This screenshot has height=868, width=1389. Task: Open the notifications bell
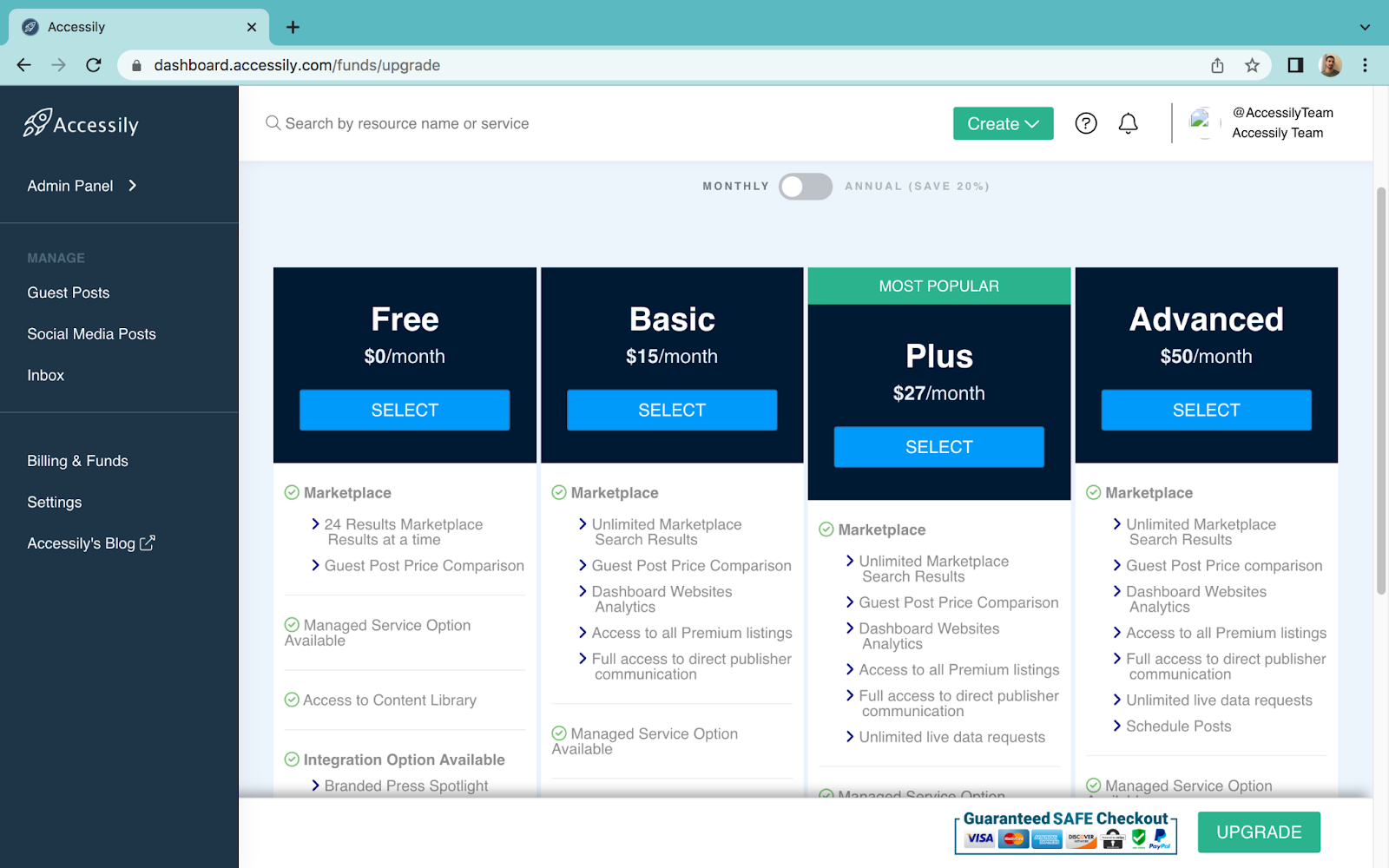pos(1128,123)
